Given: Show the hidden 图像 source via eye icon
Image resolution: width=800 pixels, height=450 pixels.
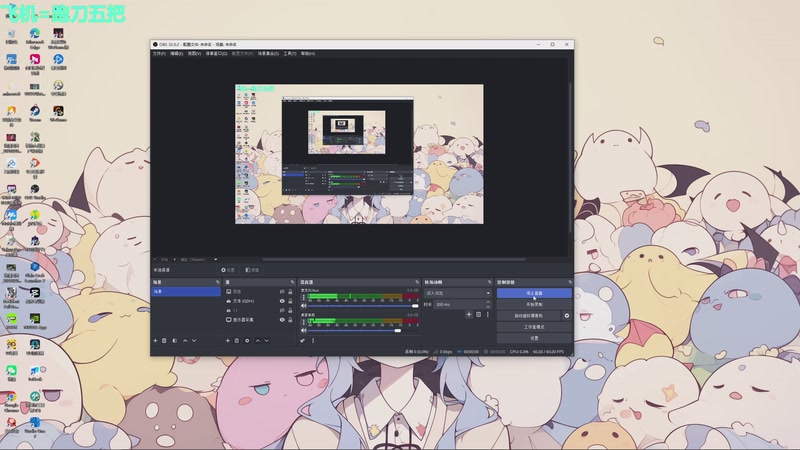Looking at the screenshot, I should pos(282,292).
